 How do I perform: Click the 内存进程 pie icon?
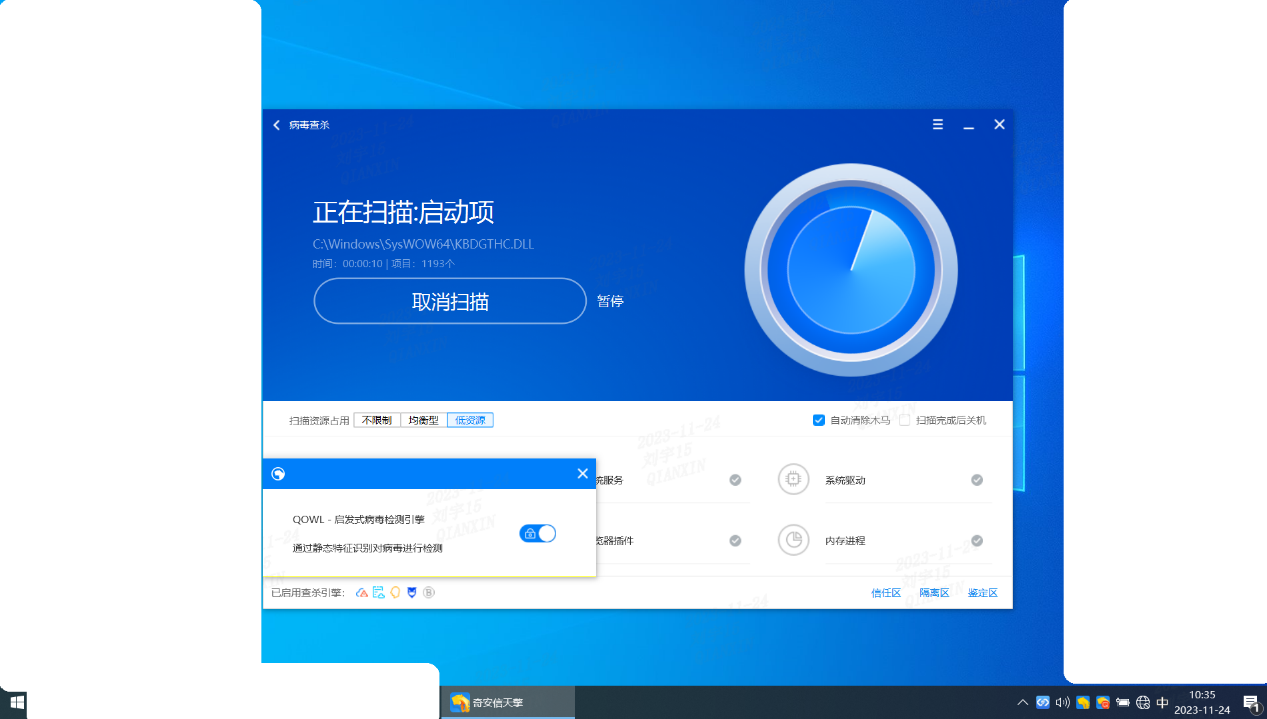[793, 540]
